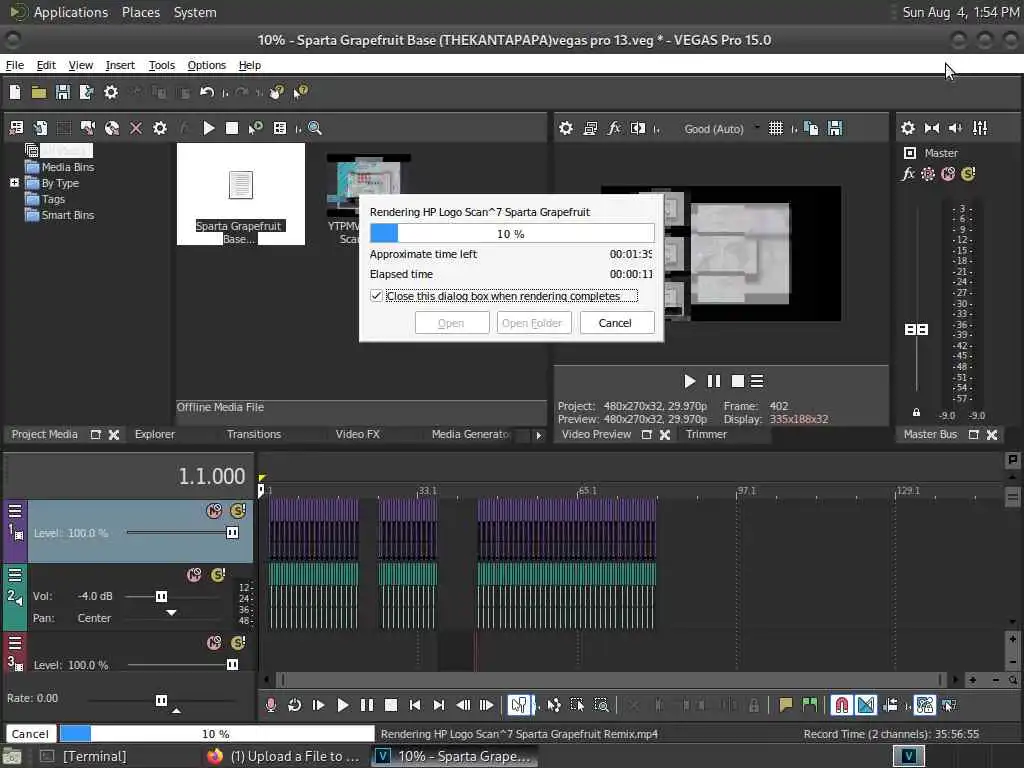
Task: Open Video Preview properties gear icon
Action: (x=566, y=128)
